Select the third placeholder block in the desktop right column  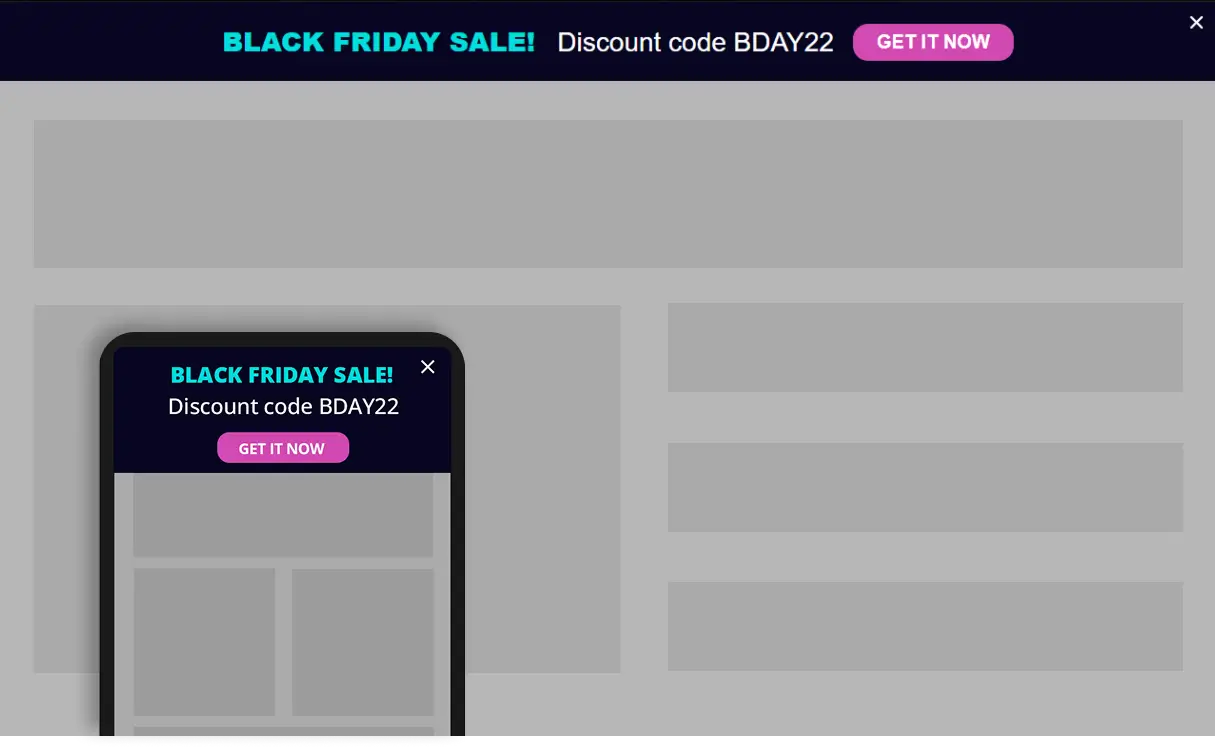925,626
